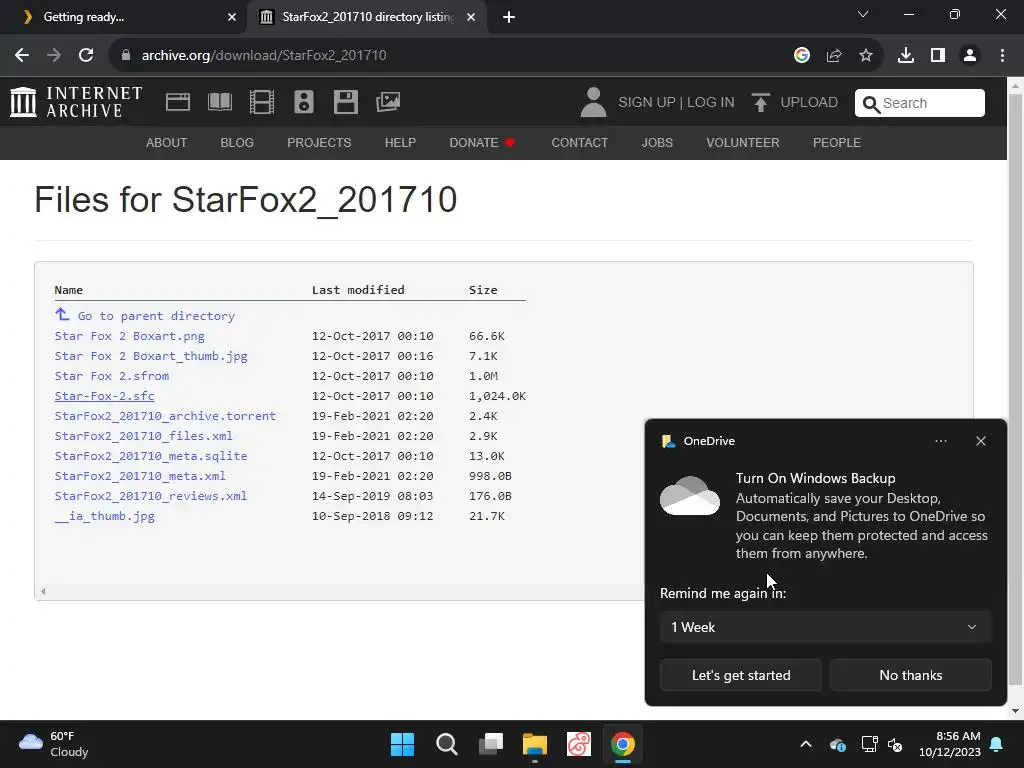Toggle Chrome side panel icon
This screenshot has width=1024, height=768.
point(938,56)
